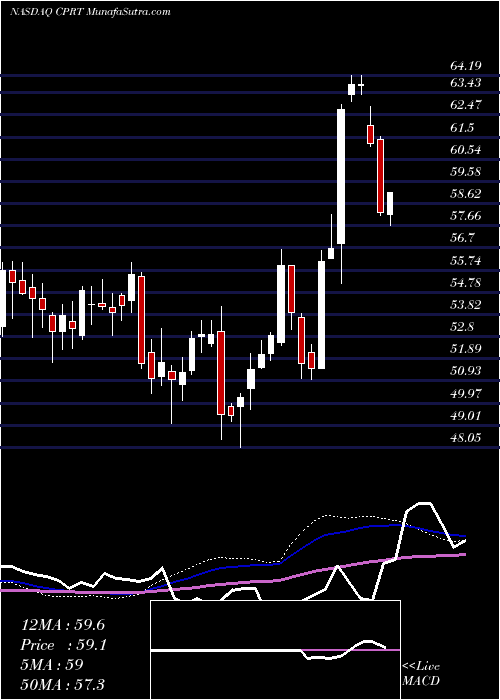Viewport: 500px width, 700px height.
Task: Click the MACD inset panel
Action: 275,650
